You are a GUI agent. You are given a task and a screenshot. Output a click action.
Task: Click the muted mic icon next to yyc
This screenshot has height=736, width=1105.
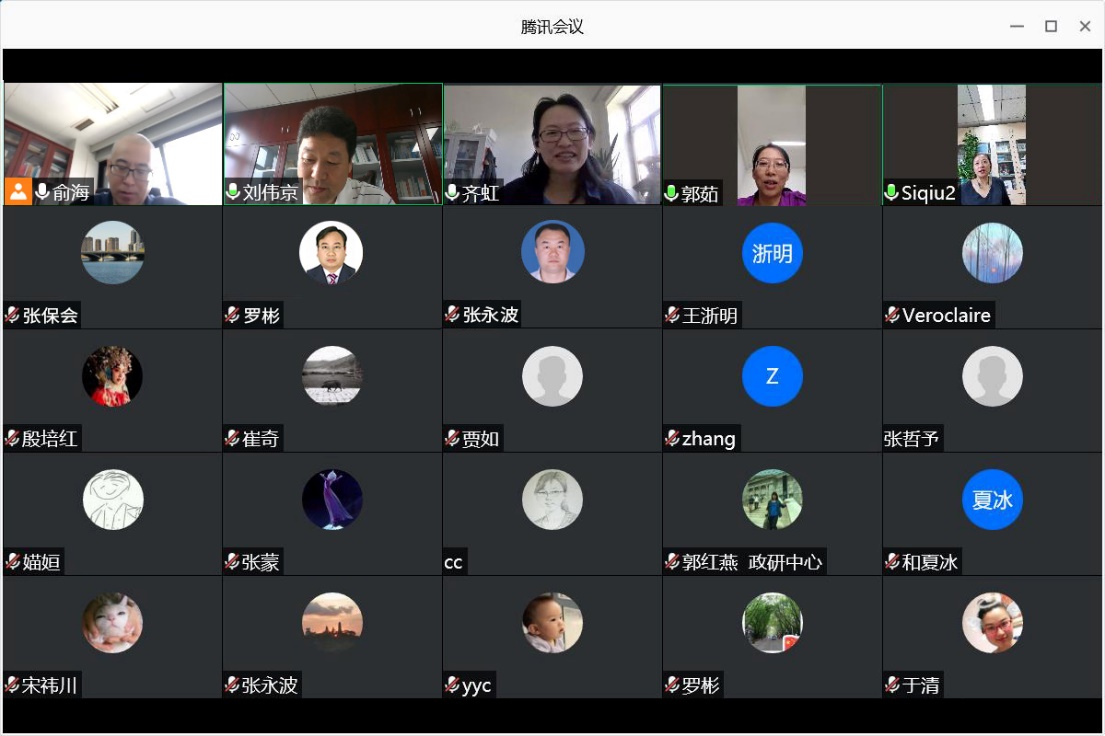pyautogui.click(x=452, y=685)
